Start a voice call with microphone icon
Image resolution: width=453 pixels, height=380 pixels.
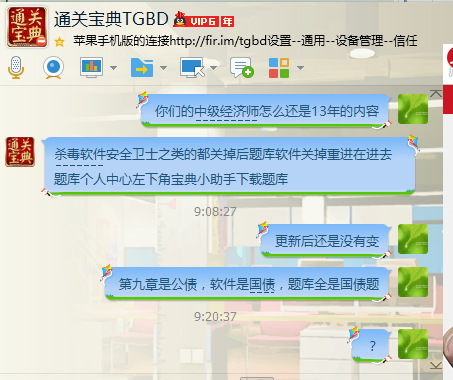tap(16, 68)
